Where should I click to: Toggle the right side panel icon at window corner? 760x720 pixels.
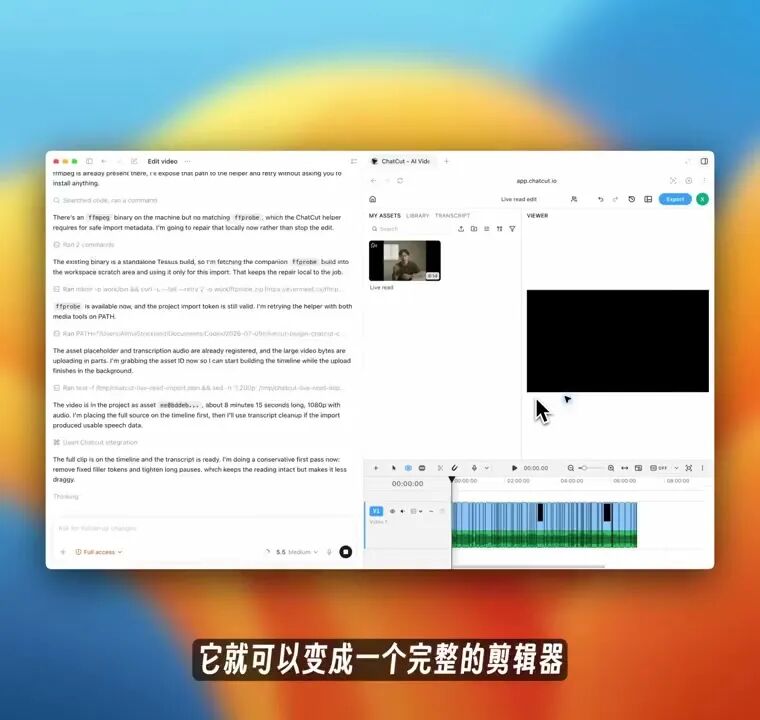point(704,161)
